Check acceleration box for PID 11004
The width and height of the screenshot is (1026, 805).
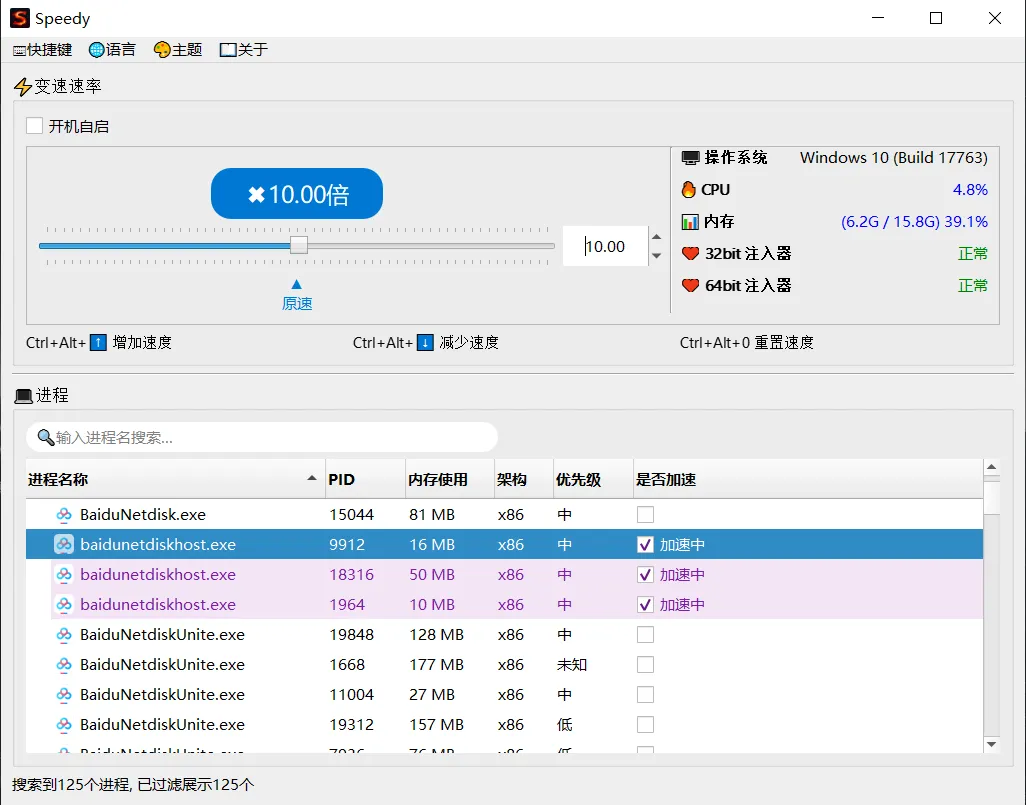[645, 695]
